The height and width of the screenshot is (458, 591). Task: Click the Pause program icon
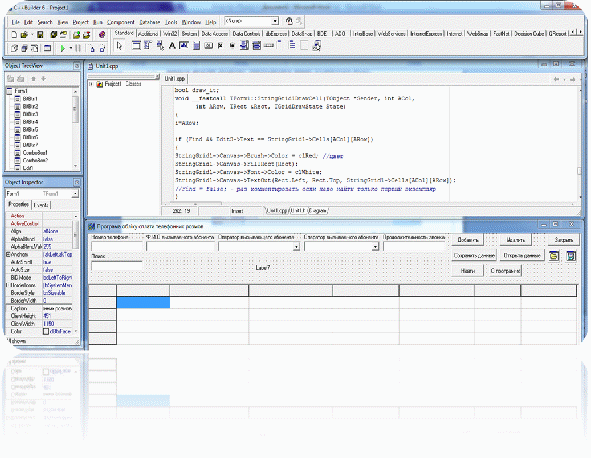pos(78,48)
